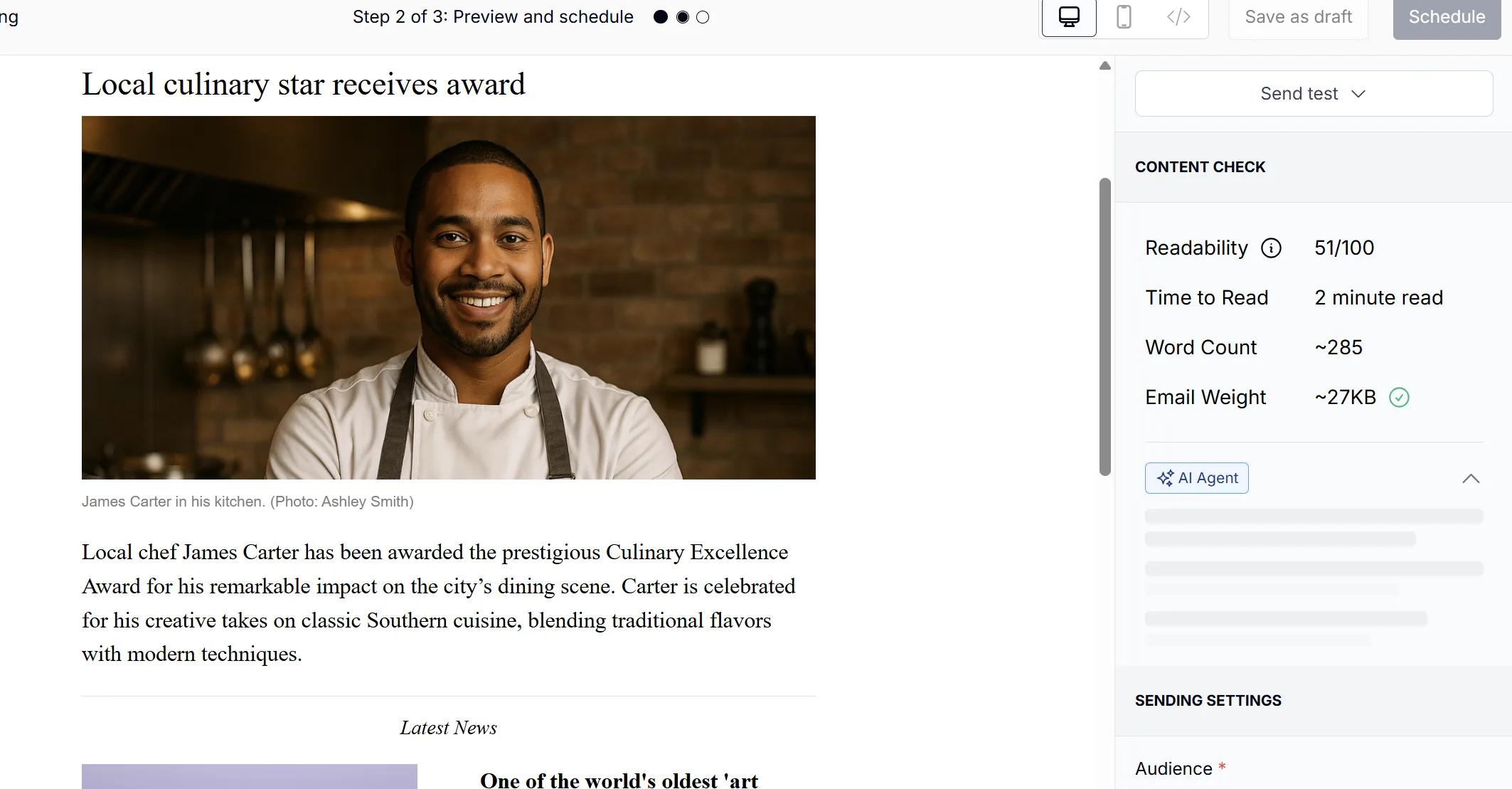Click the Readability score '51/100'
Screen dimensions: 1512x789
click(x=1344, y=248)
